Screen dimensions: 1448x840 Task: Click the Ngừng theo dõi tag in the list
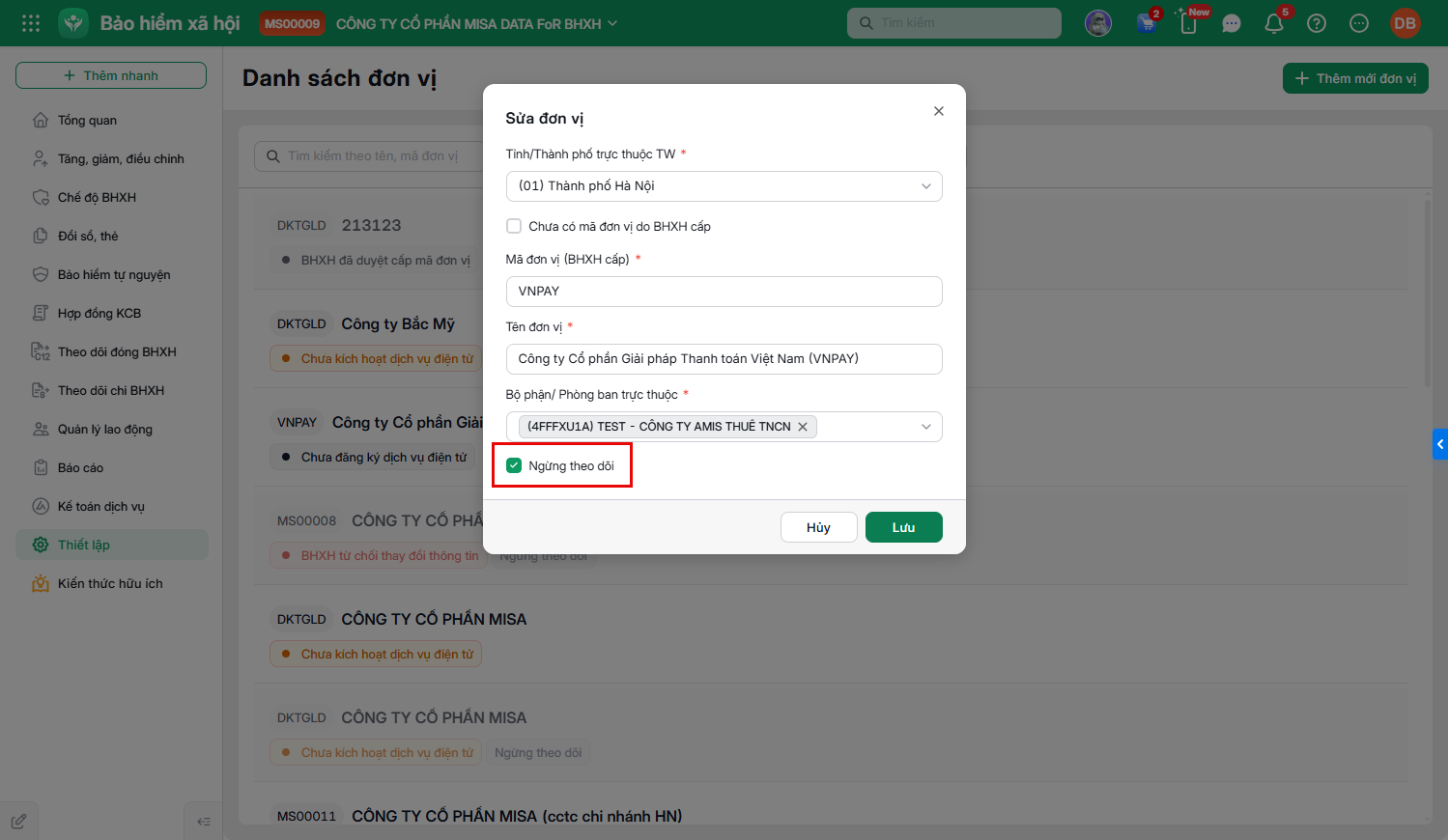538,753
